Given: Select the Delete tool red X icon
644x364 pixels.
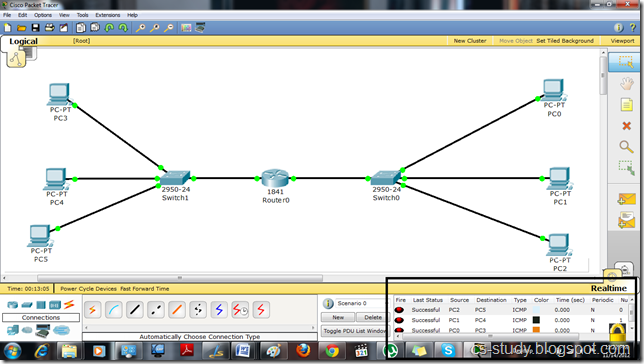Looking at the screenshot, I should (626, 126).
